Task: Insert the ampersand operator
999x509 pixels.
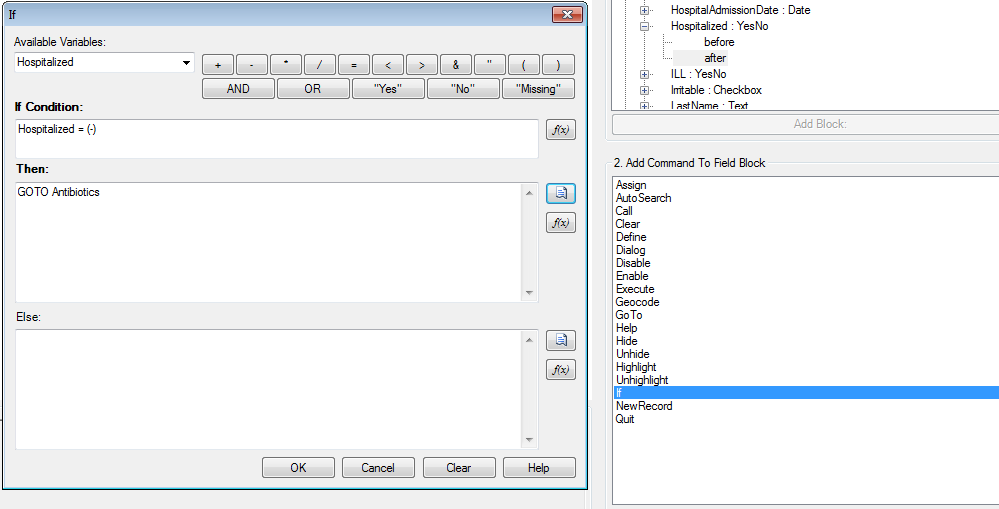Action: (456, 65)
